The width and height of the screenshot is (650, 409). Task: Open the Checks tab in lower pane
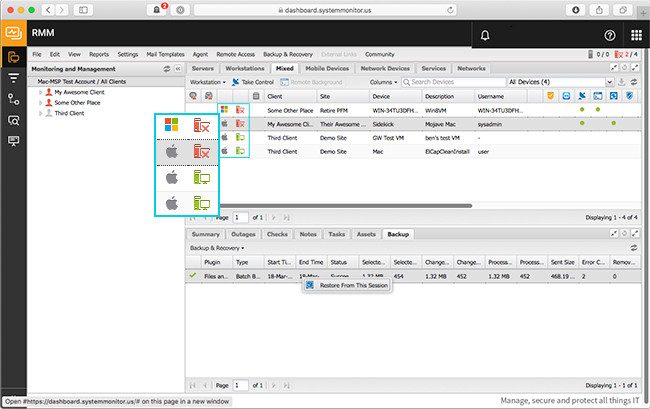click(x=277, y=234)
